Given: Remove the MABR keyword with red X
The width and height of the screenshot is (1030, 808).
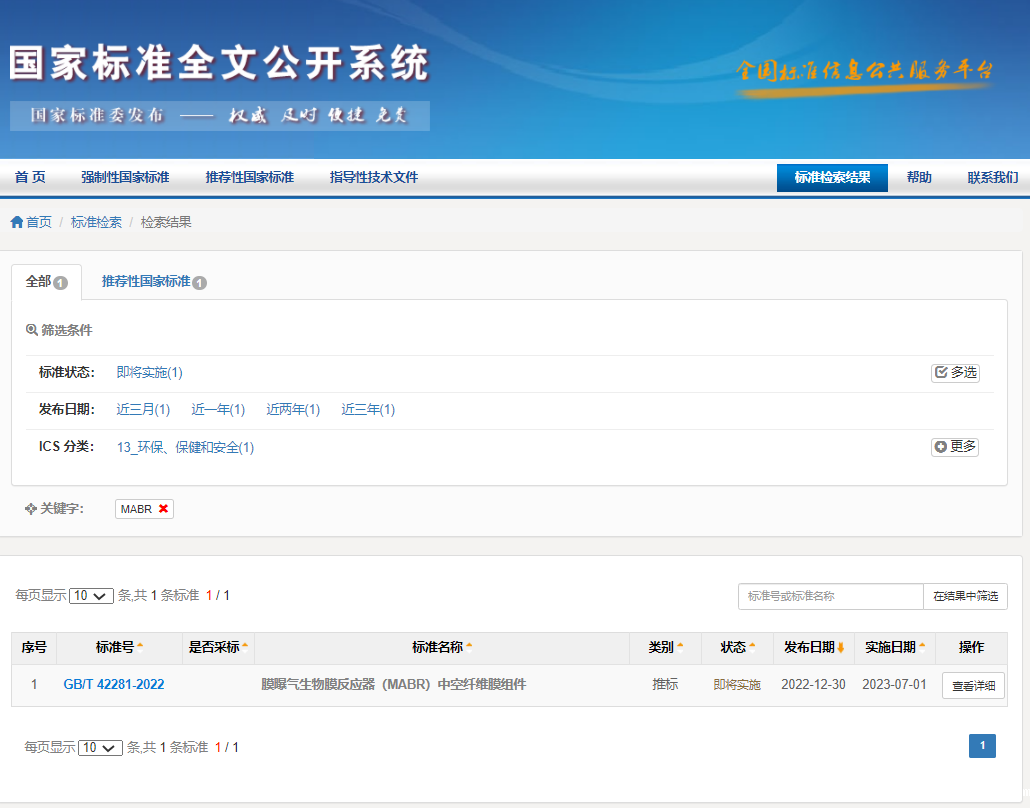Looking at the screenshot, I should [x=163, y=509].
